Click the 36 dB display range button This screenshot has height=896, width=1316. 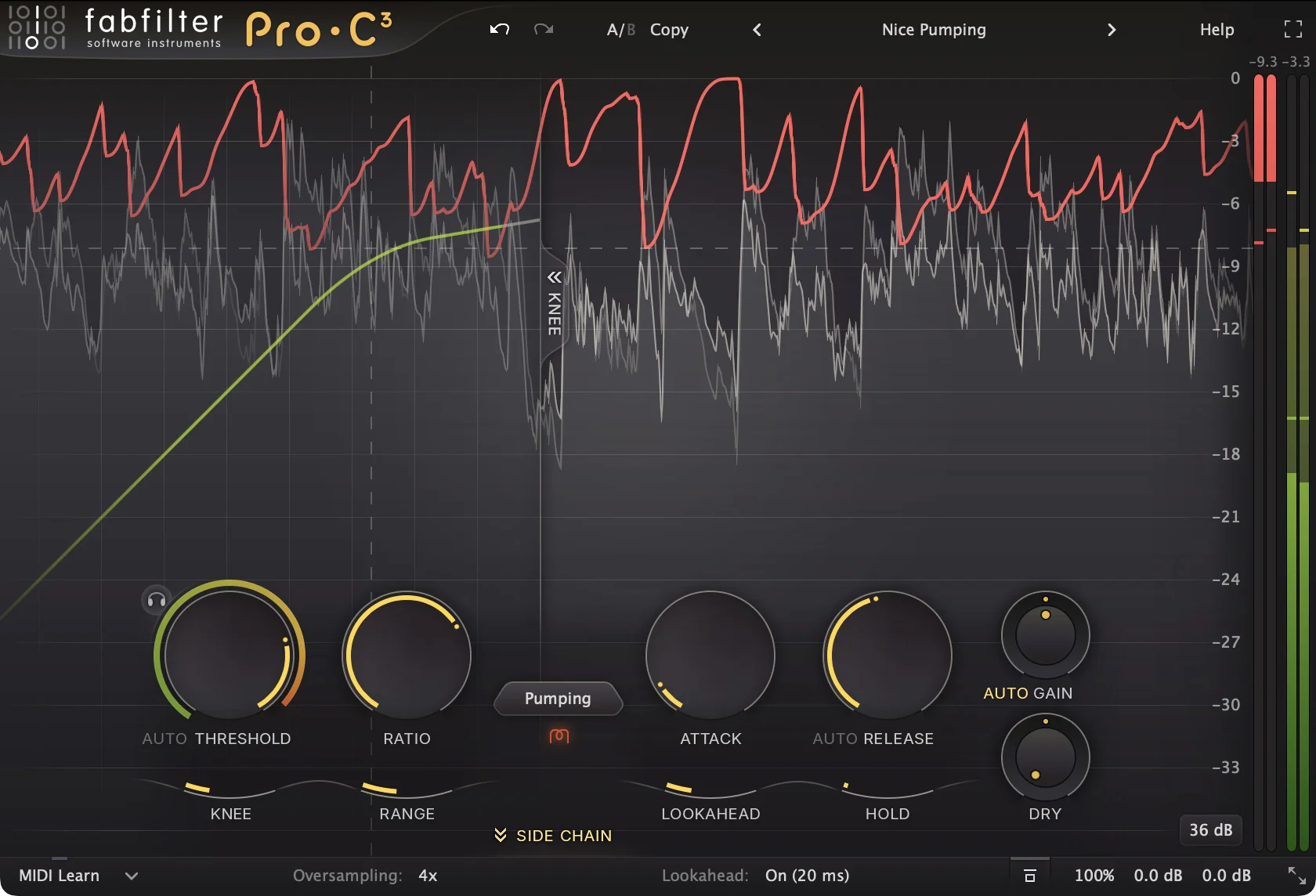(x=1209, y=830)
